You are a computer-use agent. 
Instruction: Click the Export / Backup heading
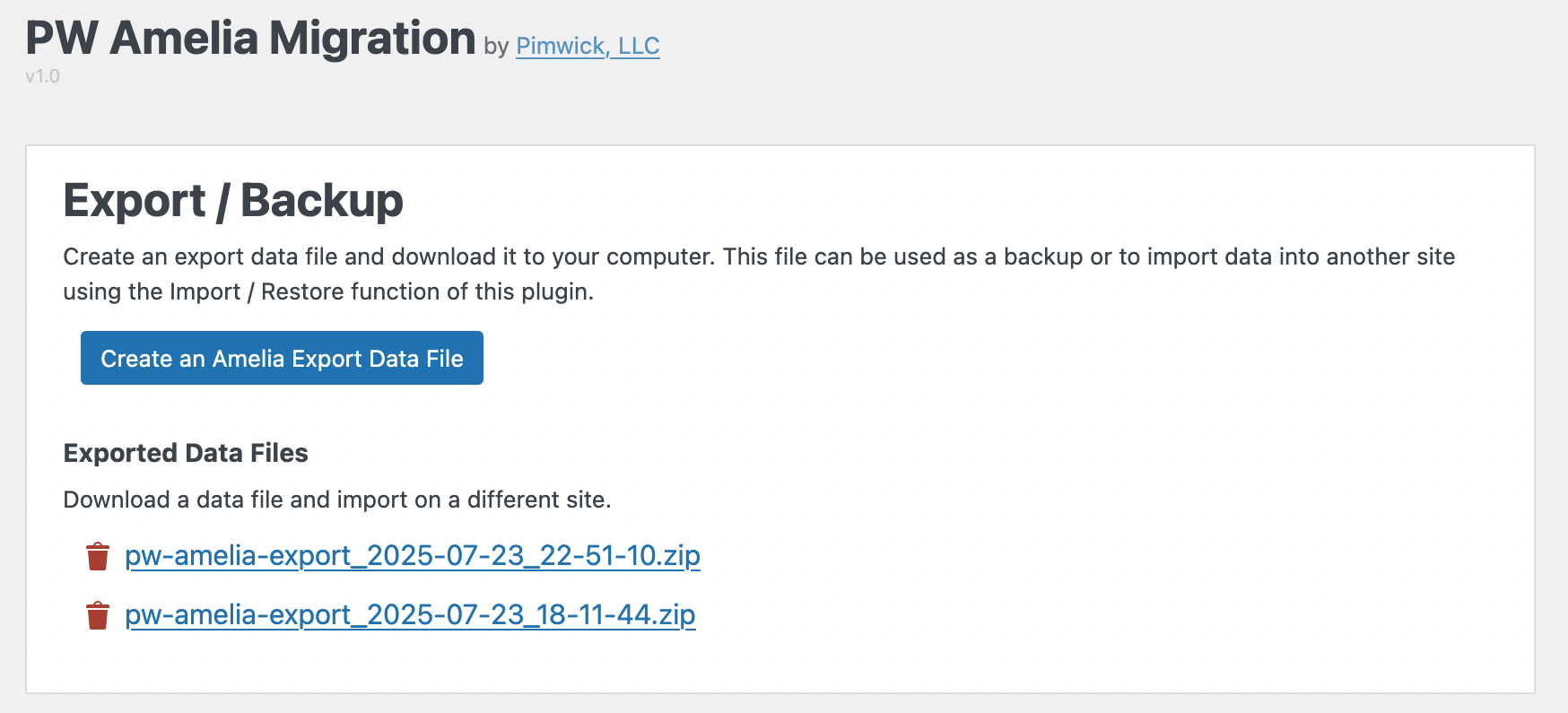tap(233, 200)
